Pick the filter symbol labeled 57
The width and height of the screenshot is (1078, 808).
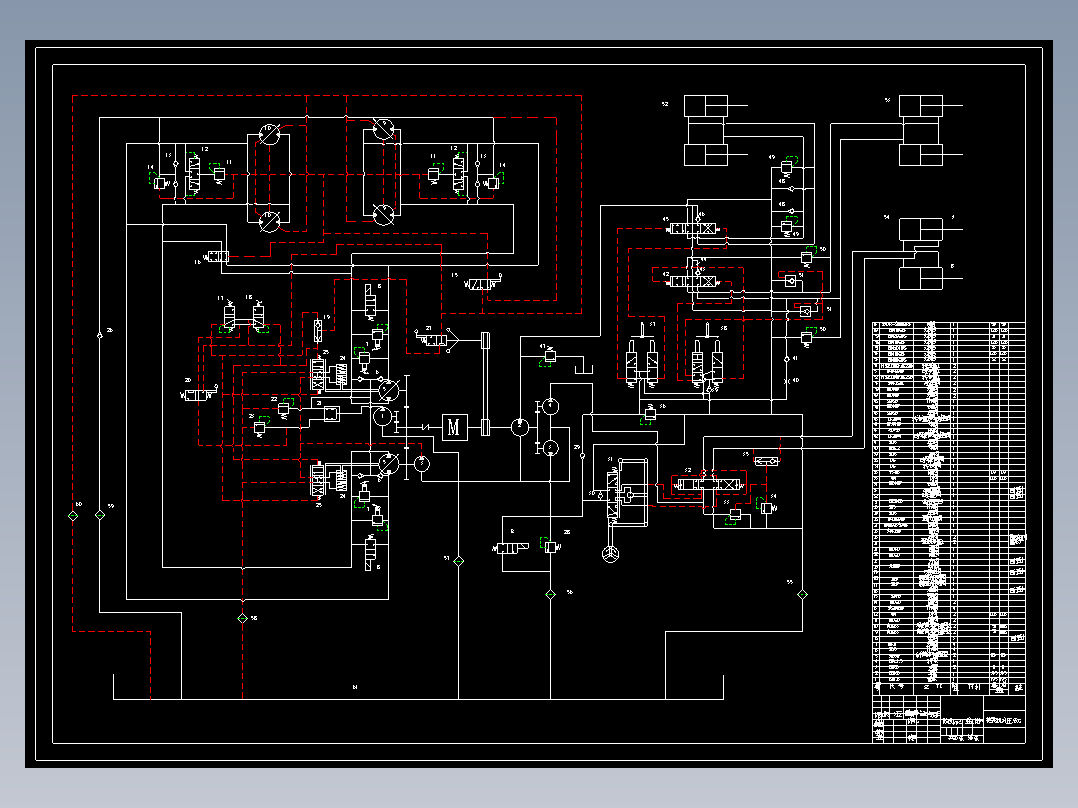click(459, 561)
